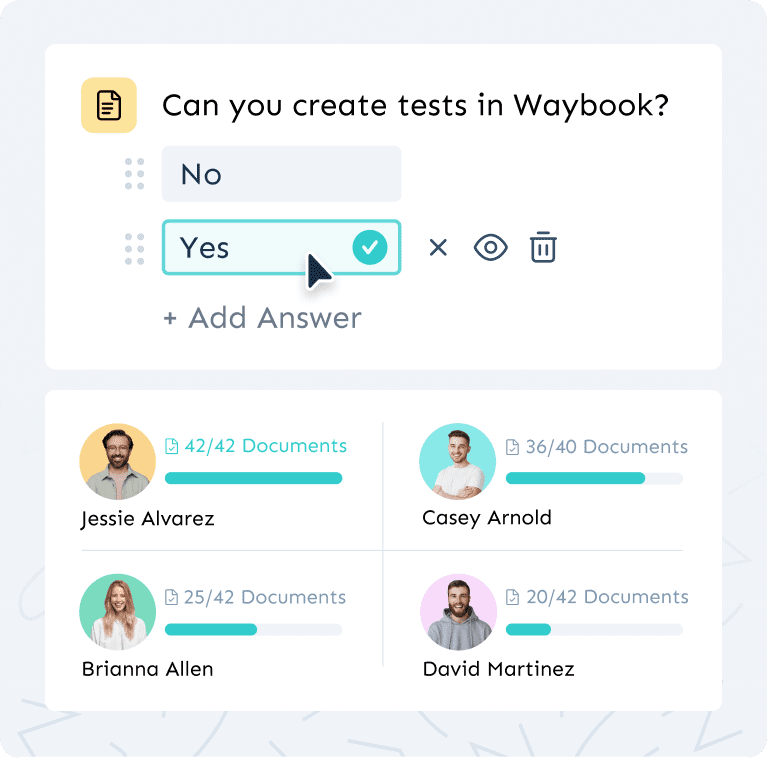Click Brianna Allen's progress bar
This screenshot has height=758, width=767.
253,630
